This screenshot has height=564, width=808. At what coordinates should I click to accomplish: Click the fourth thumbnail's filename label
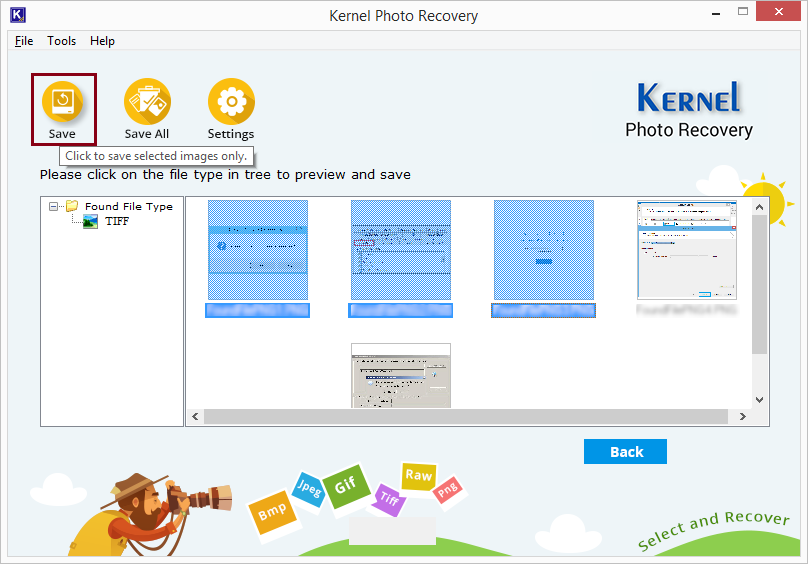coord(687,310)
